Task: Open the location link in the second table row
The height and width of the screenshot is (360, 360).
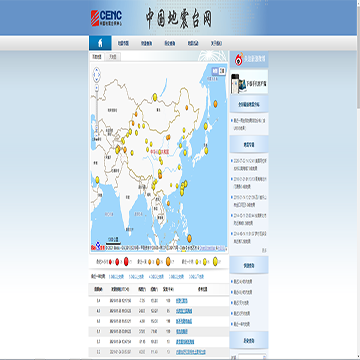Action: [184, 311]
